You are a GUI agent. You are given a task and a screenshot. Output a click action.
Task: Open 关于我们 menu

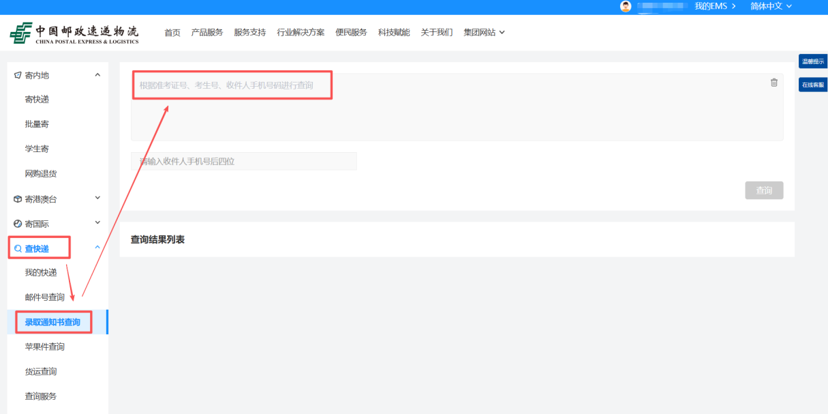click(x=437, y=33)
